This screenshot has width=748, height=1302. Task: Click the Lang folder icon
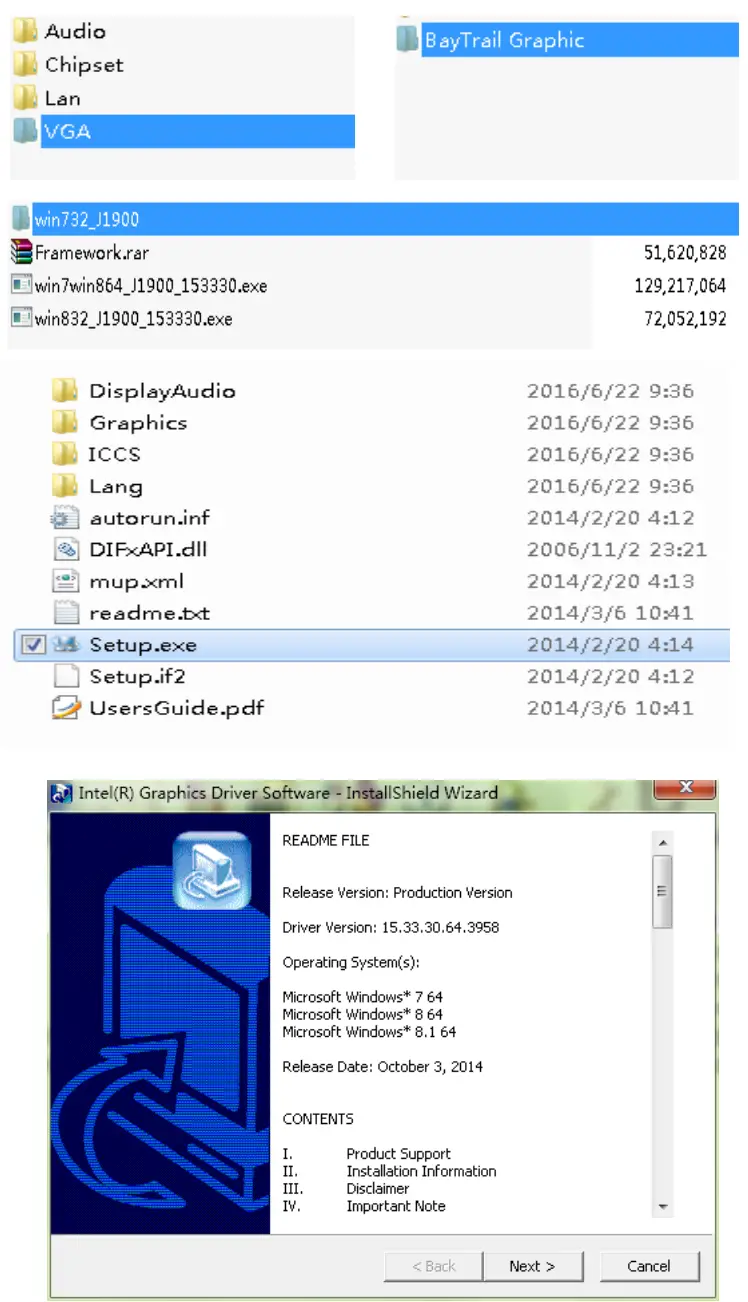(65, 486)
